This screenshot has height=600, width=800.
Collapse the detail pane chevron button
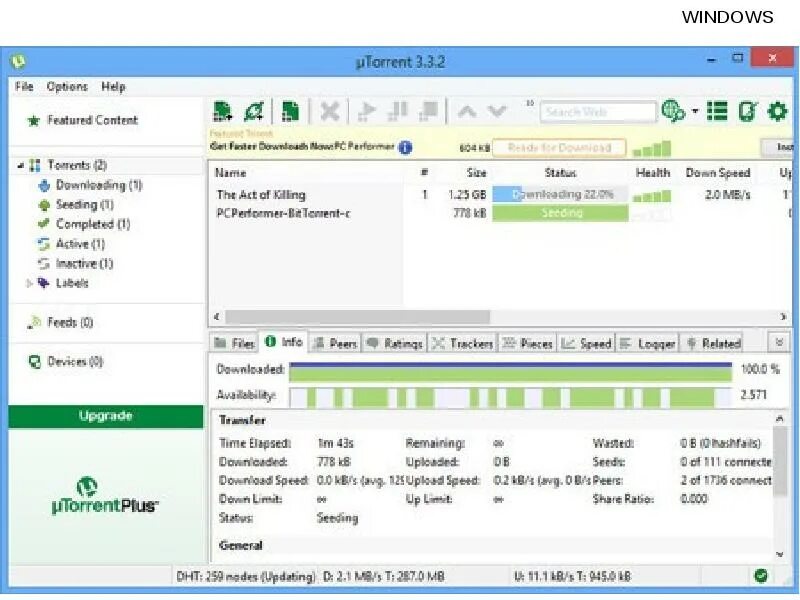[x=779, y=342]
